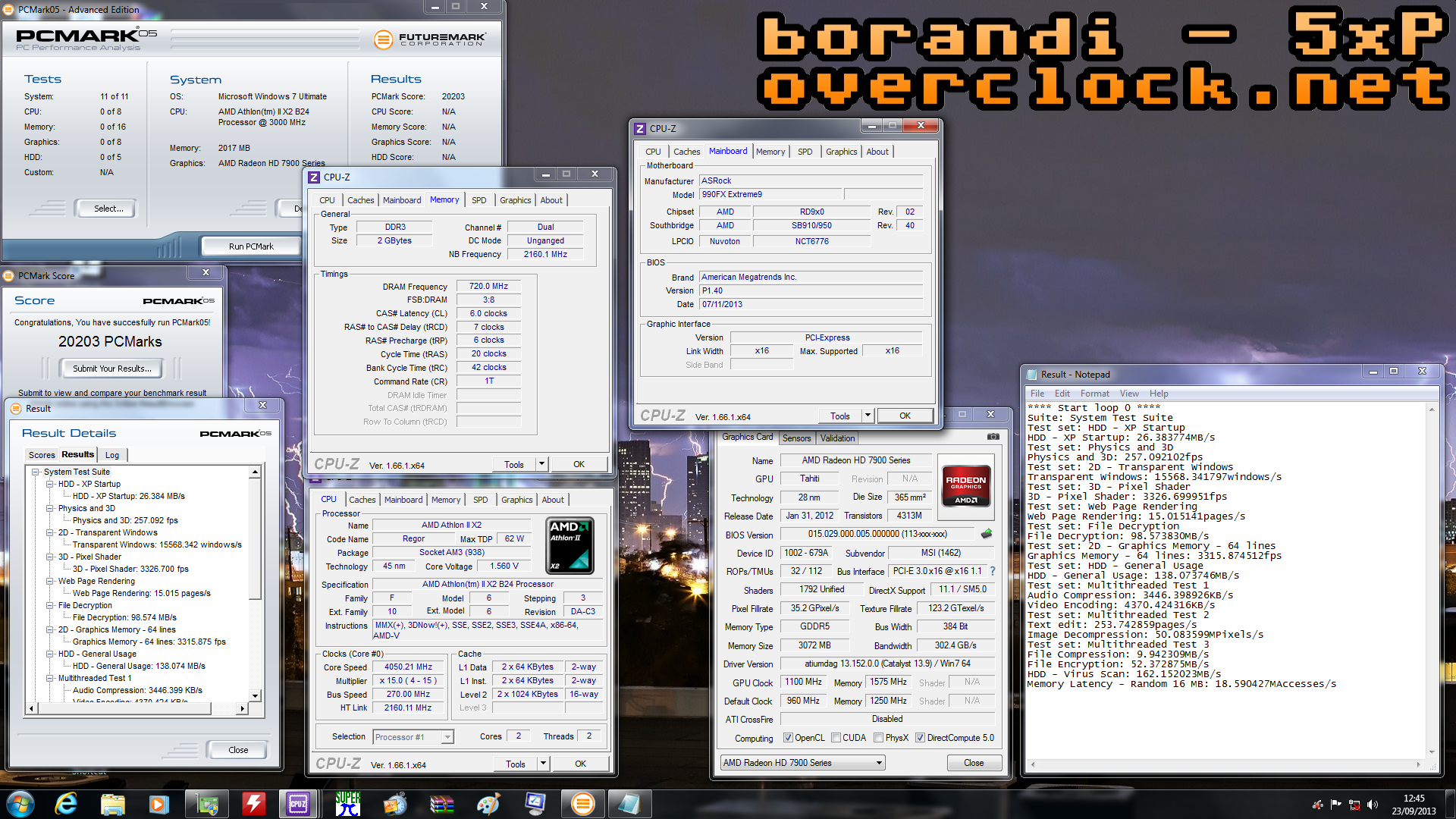
Task: Save the GPU BIOS with the chip icon
Action: click(986, 534)
